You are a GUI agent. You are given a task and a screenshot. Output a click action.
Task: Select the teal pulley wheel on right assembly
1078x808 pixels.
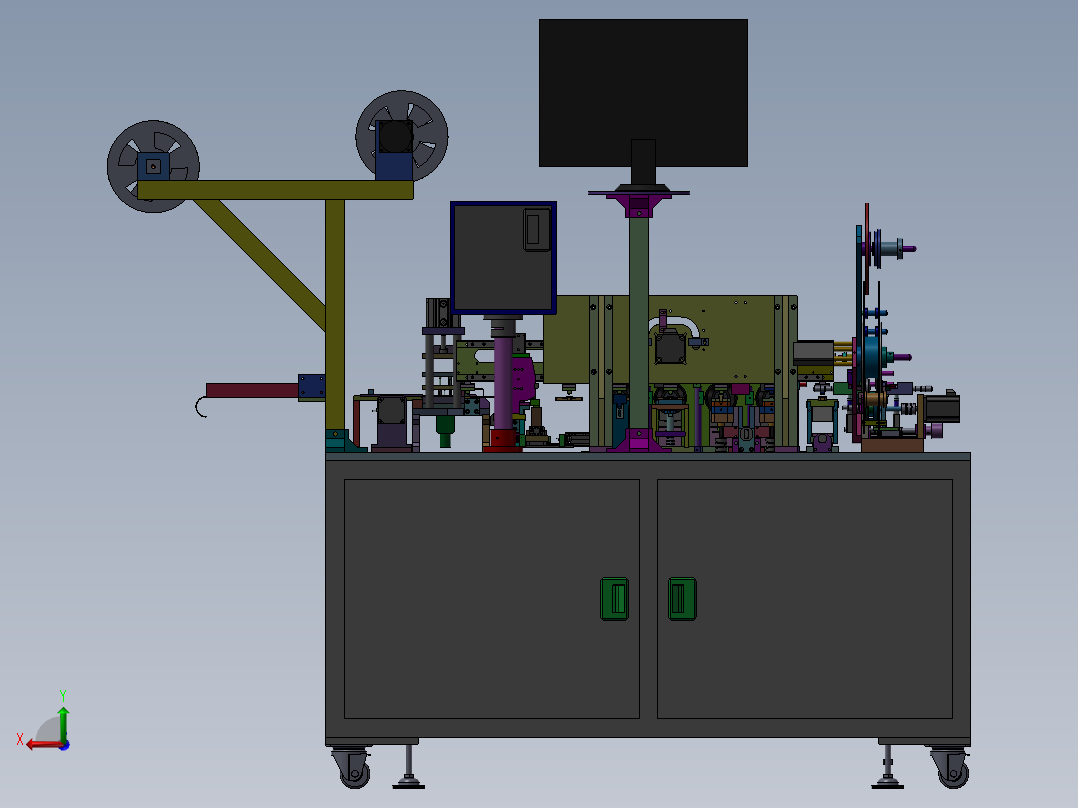coord(872,356)
